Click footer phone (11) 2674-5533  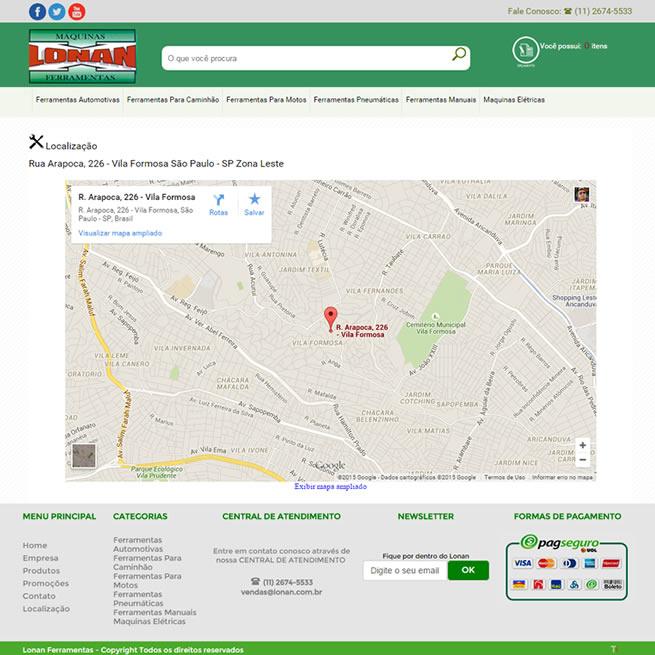click(x=288, y=582)
